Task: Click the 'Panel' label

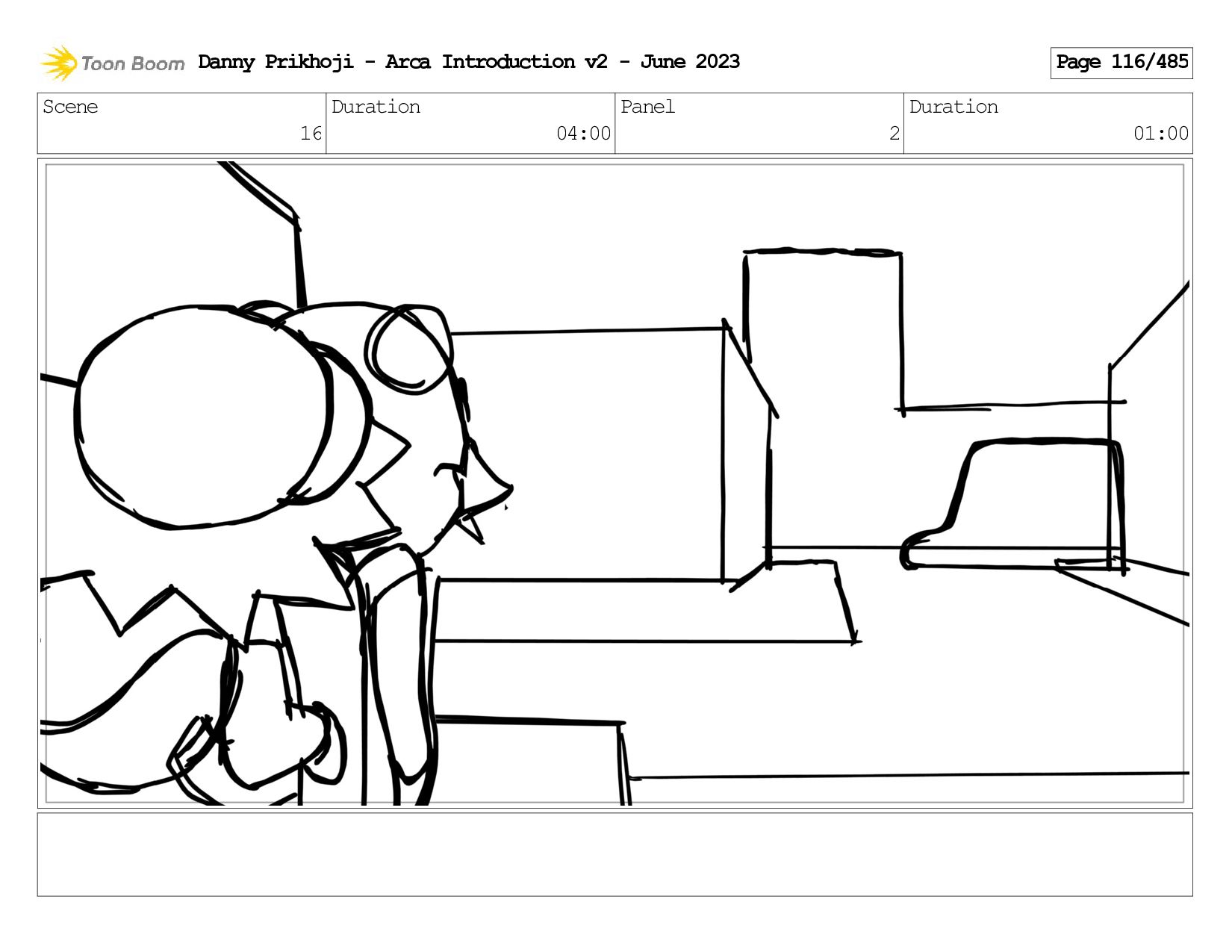Action: (x=647, y=107)
